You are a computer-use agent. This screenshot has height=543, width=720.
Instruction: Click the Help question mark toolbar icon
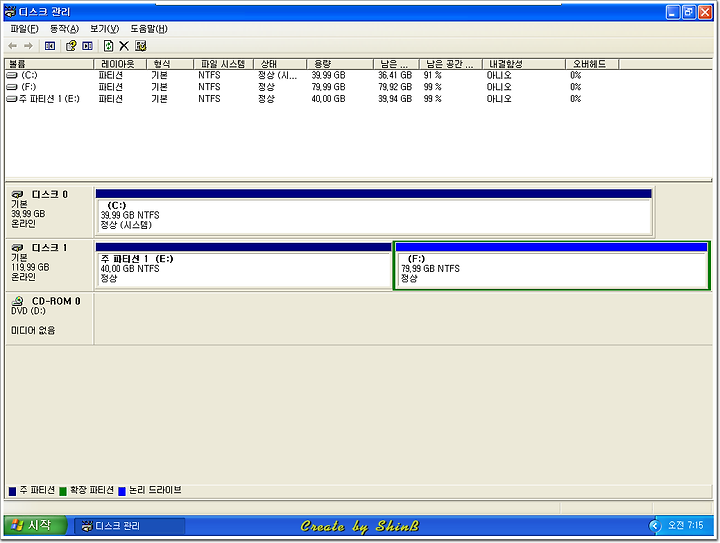point(71,46)
